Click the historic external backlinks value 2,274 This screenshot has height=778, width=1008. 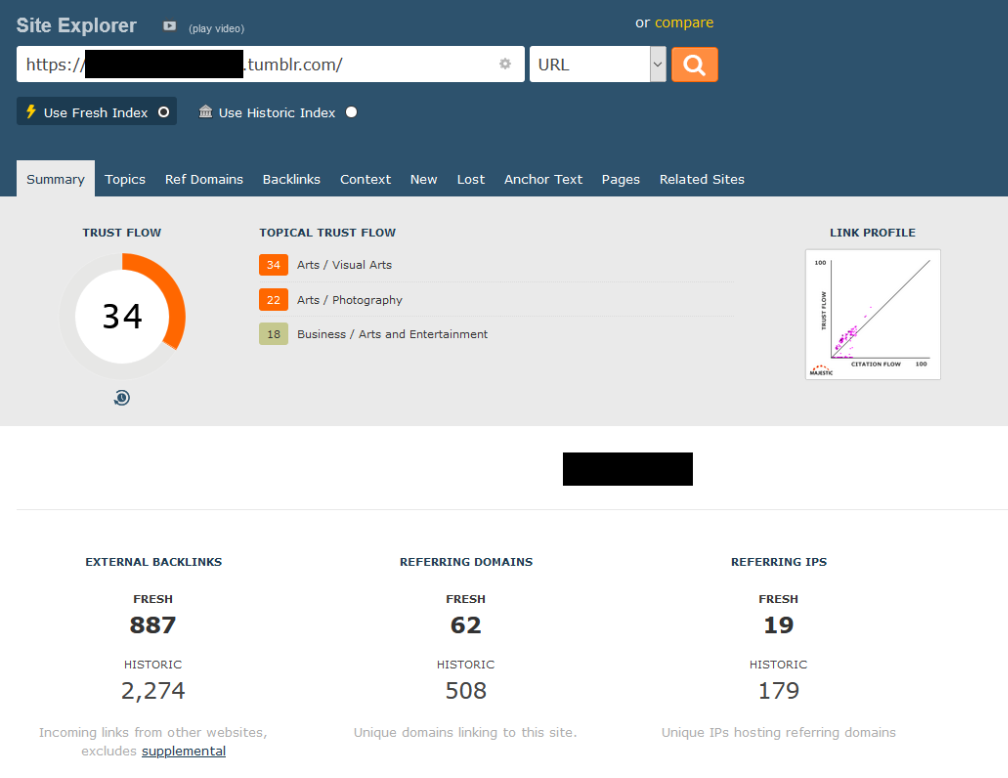coord(153,691)
